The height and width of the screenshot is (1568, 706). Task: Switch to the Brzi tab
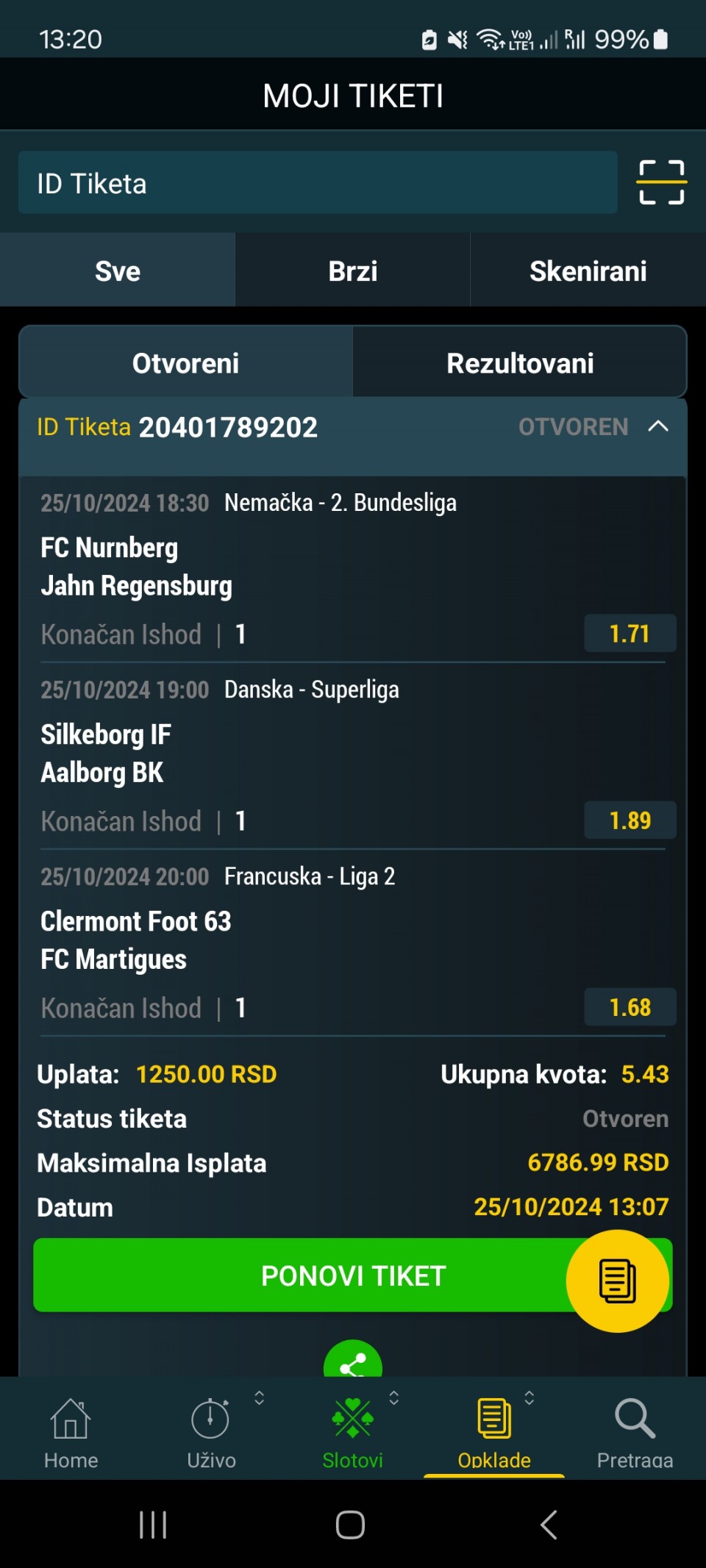click(x=353, y=271)
